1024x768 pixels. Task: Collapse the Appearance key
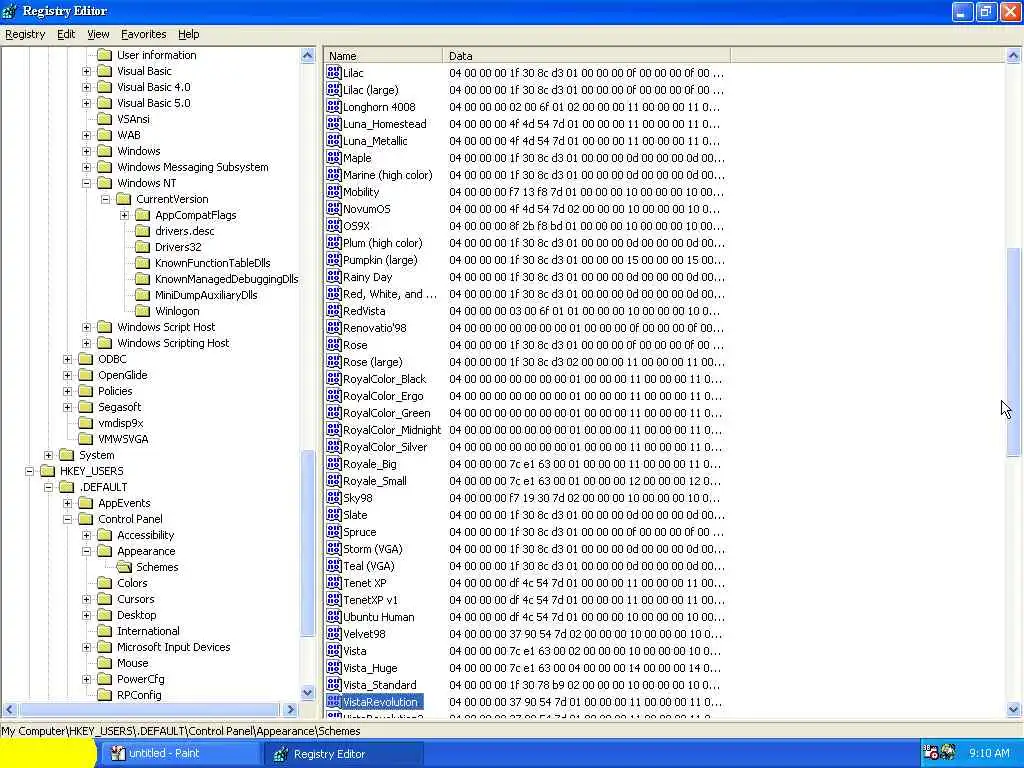click(x=86, y=551)
